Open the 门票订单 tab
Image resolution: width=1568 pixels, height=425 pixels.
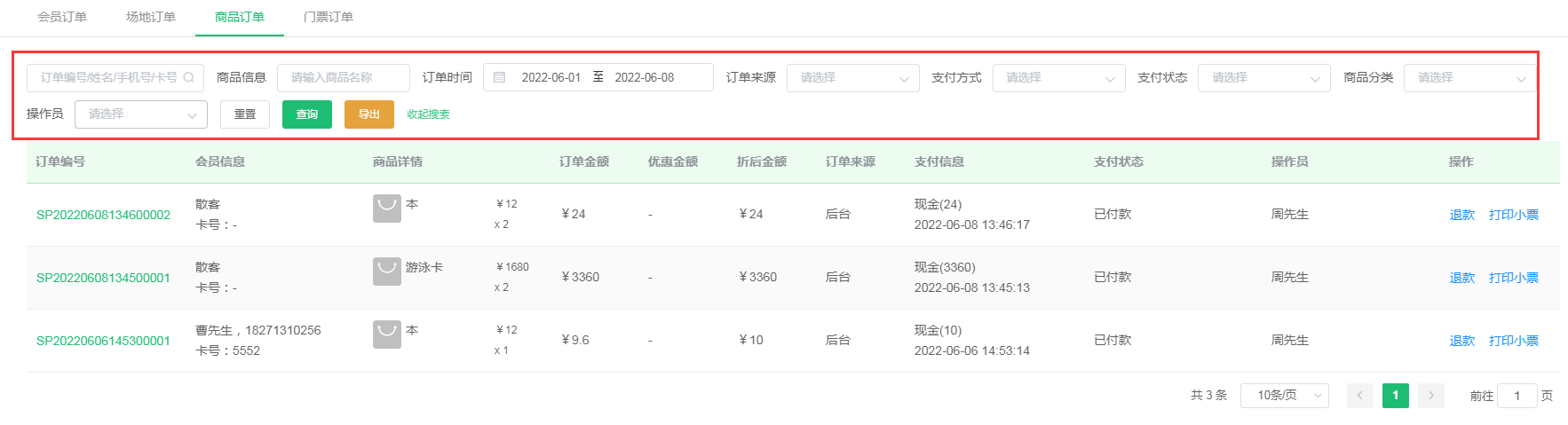[x=329, y=17]
